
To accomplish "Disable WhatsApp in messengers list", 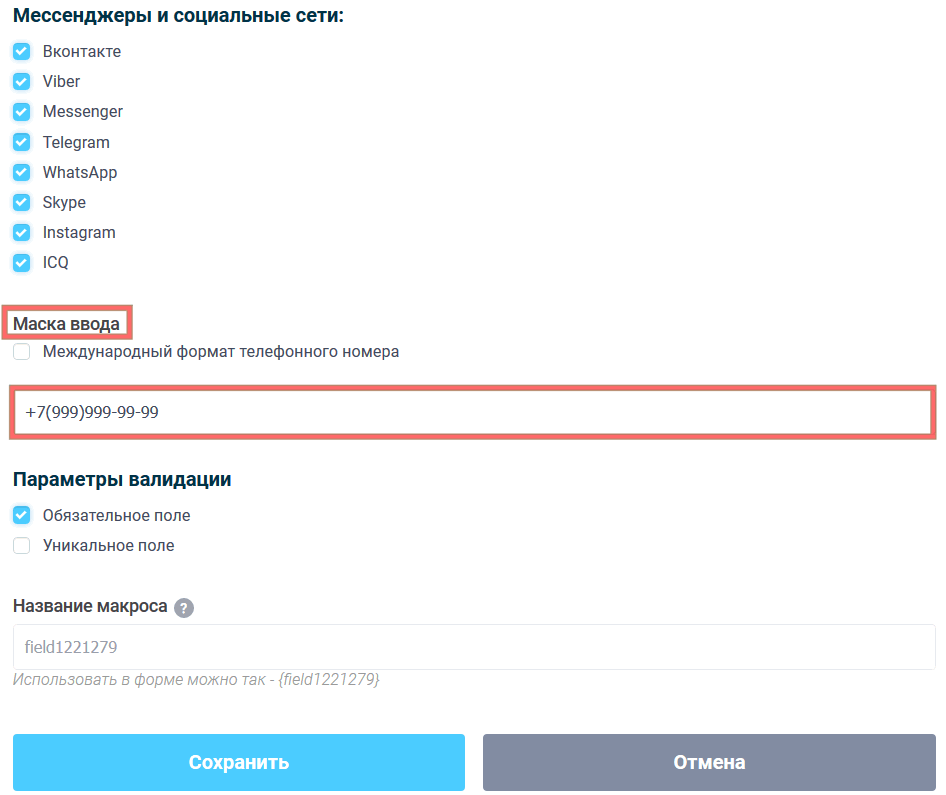I will tap(21, 171).
